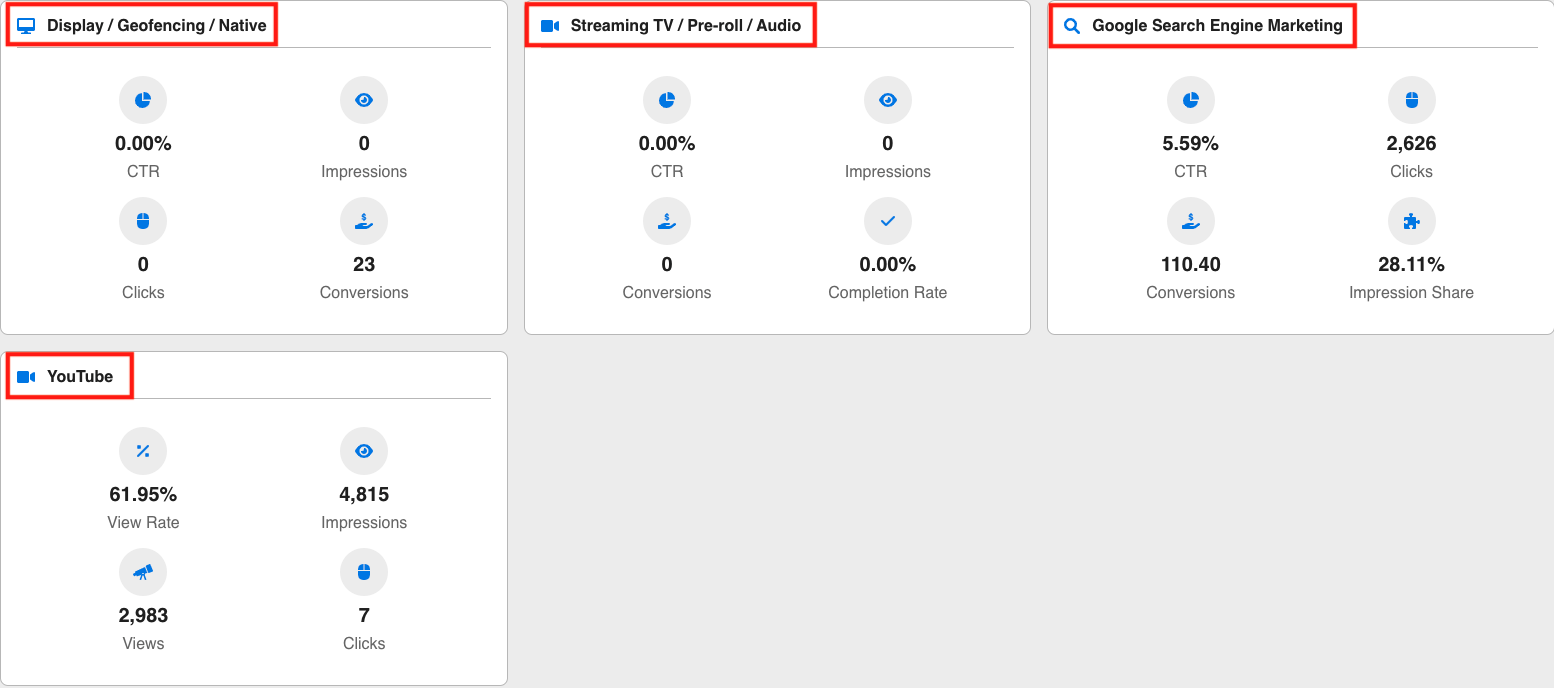
Task: Click the Google Search magnifying glass icon
Action: (x=1072, y=26)
